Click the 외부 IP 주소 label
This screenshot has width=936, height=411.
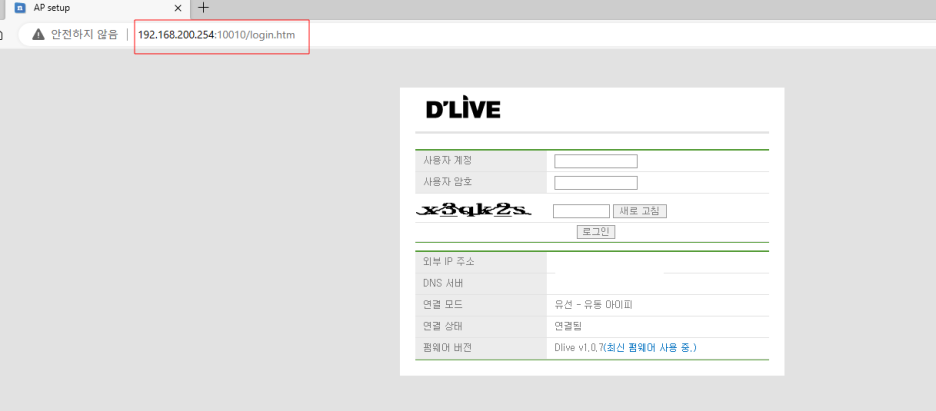tap(448, 262)
